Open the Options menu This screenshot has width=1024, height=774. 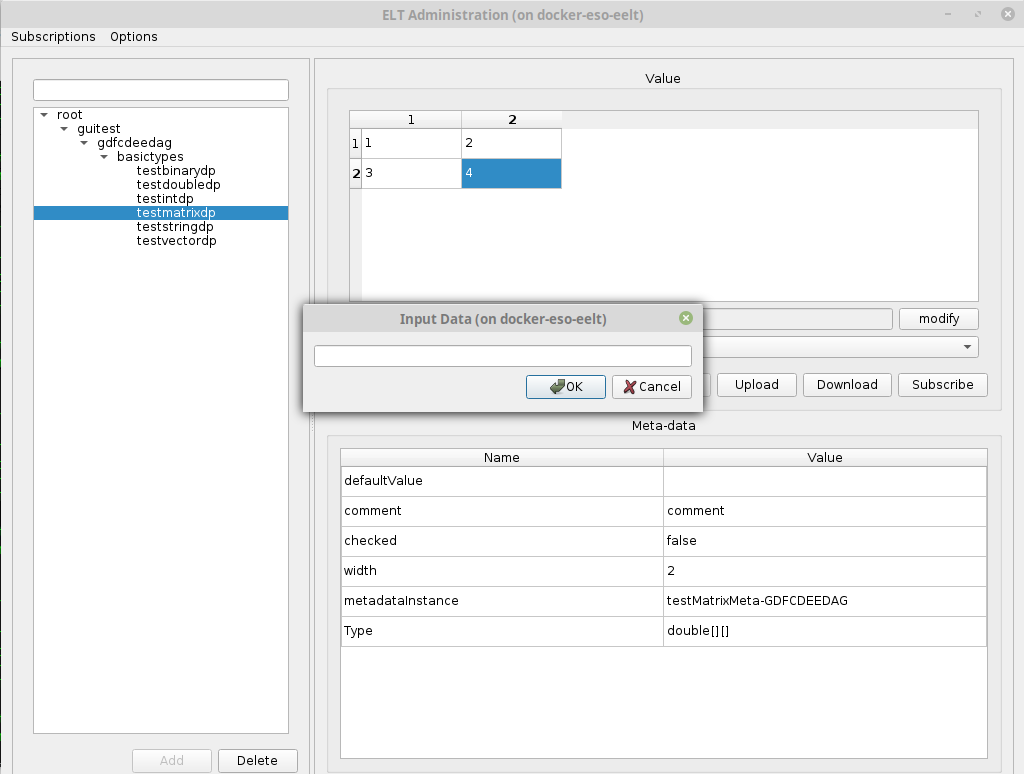(x=134, y=37)
